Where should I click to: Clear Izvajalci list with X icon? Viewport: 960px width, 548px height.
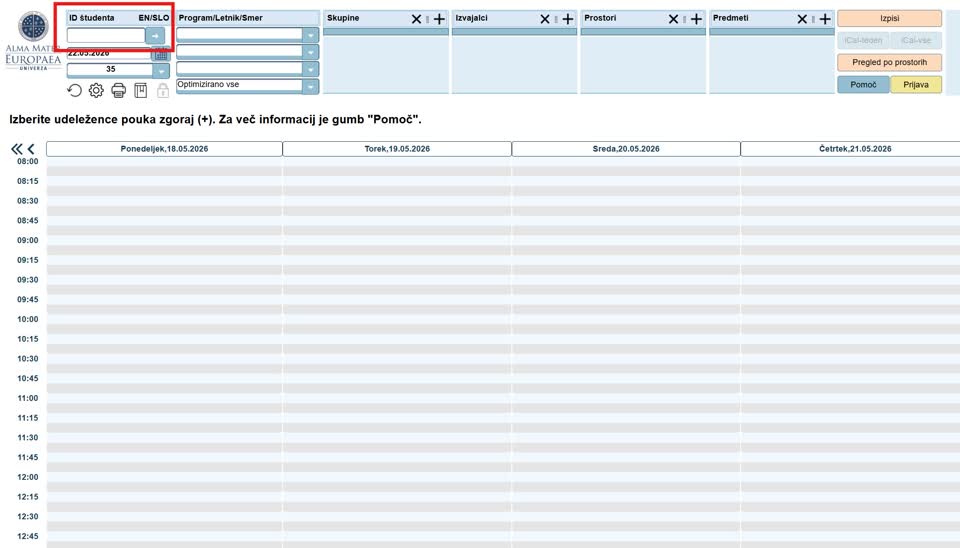click(x=545, y=19)
